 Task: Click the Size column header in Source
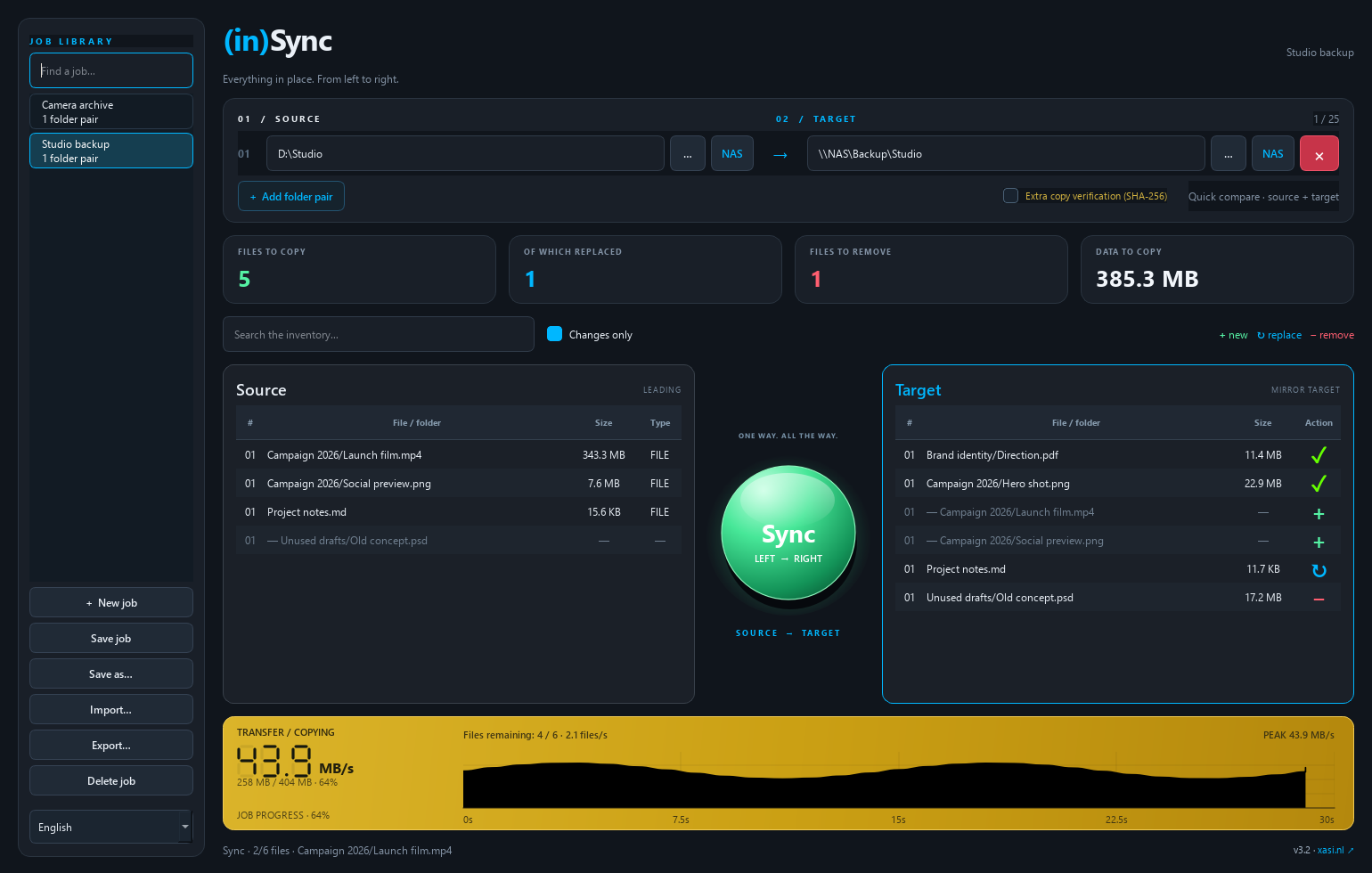(603, 423)
